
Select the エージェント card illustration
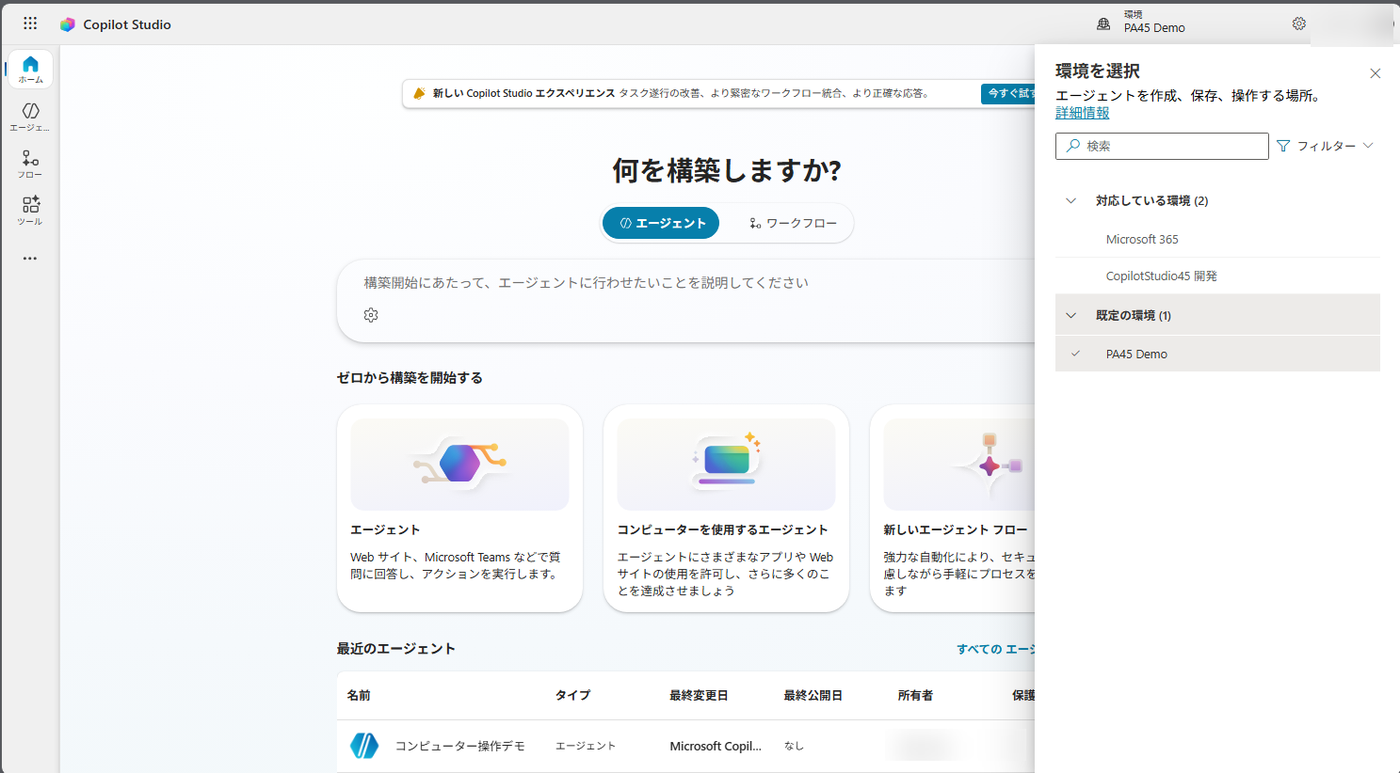(x=460, y=464)
